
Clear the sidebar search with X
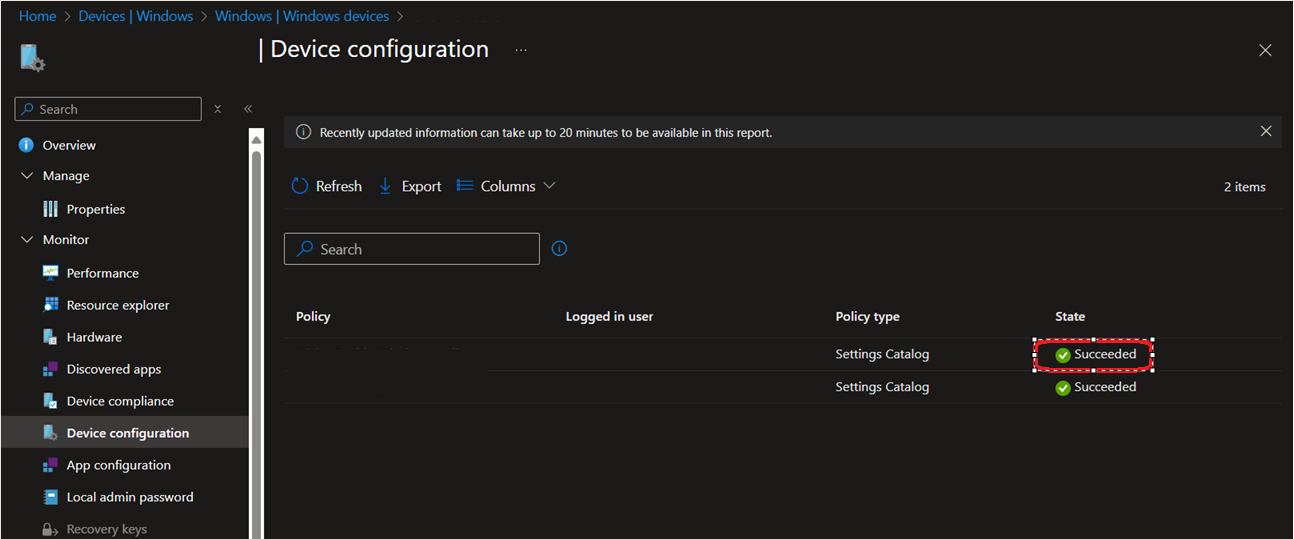(218, 109)
